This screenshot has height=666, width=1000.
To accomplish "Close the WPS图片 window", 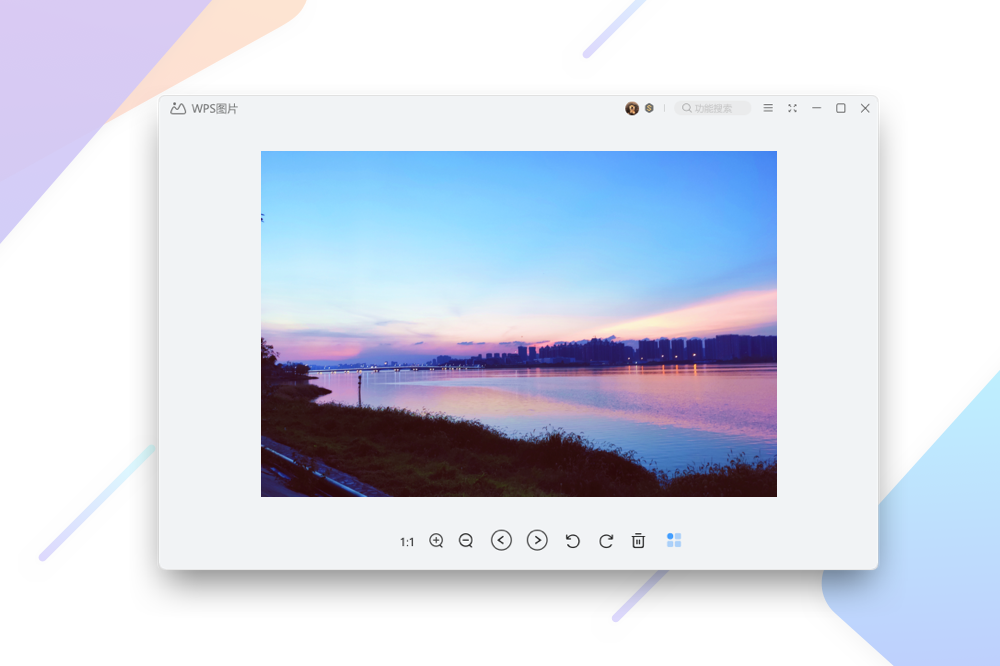I will tap(865, 108).
